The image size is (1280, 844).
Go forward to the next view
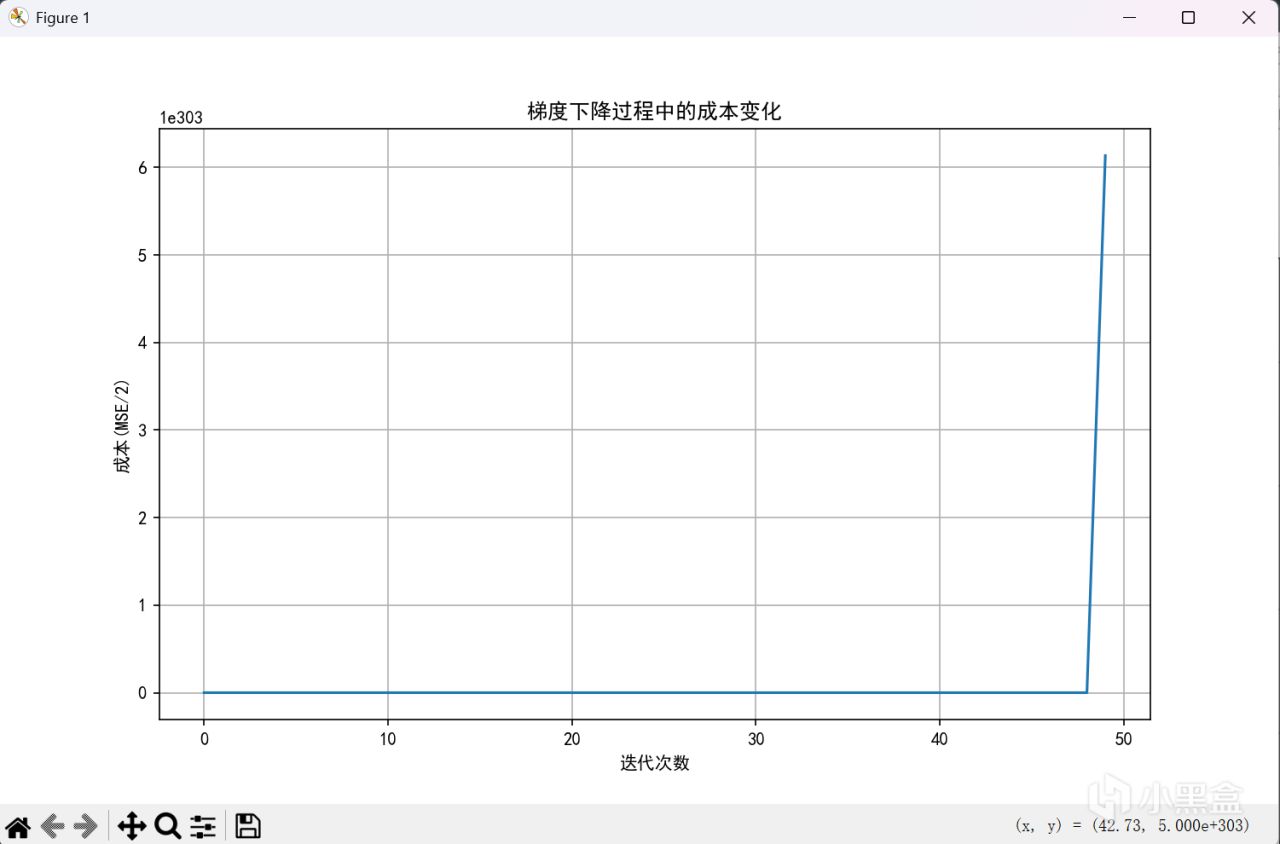pyautogui.click(x=86, y=826)
